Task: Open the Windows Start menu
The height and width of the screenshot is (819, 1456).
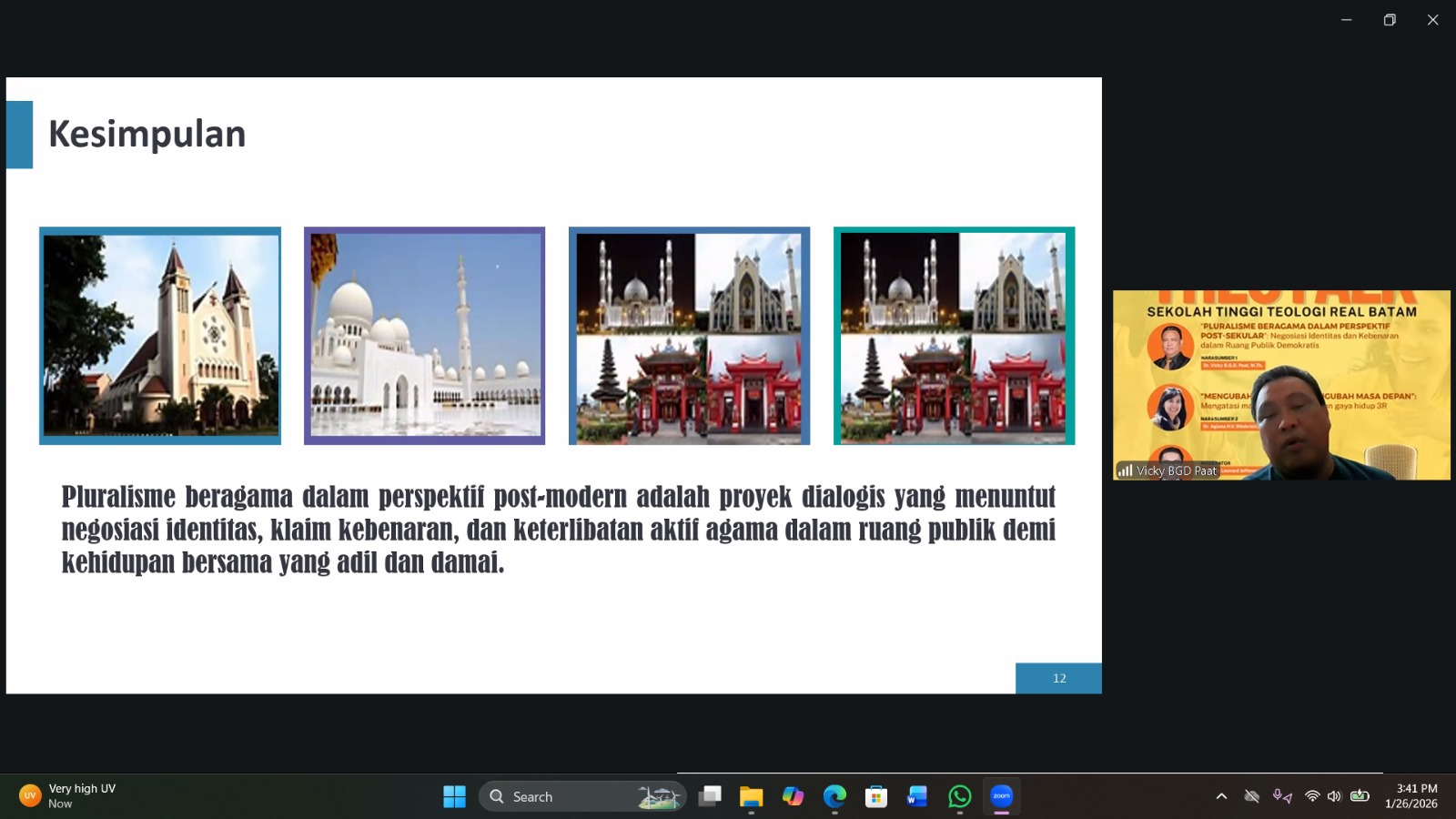Action: (454, 796)
